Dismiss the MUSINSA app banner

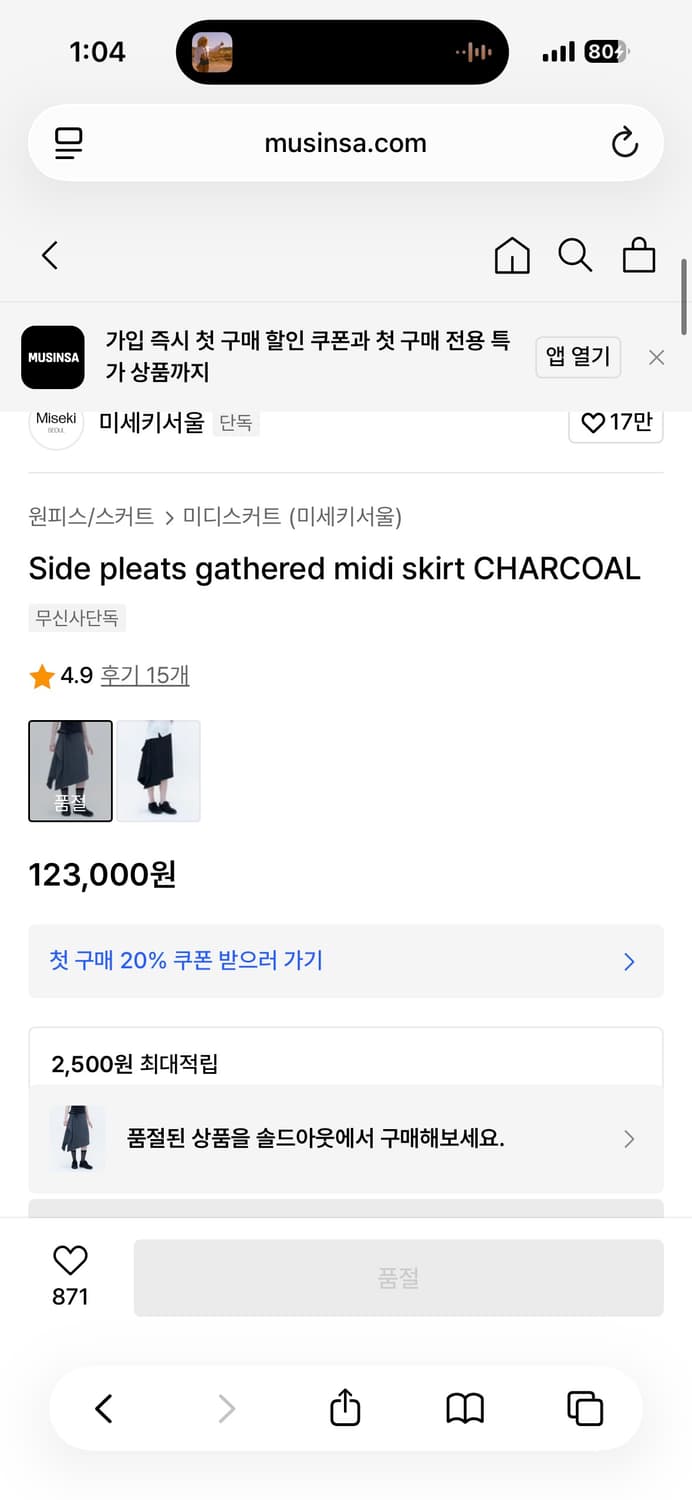click(x=656, y=357)
